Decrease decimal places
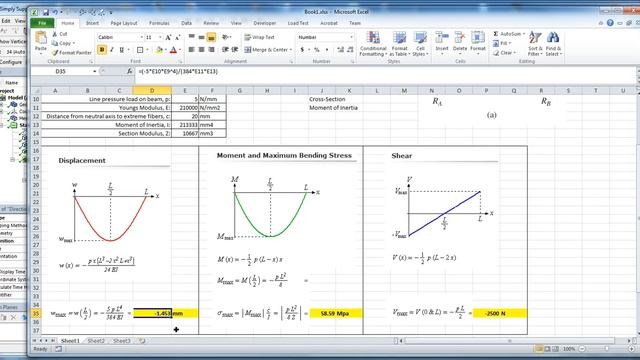 pyautogui.click(x=350, y=50)
